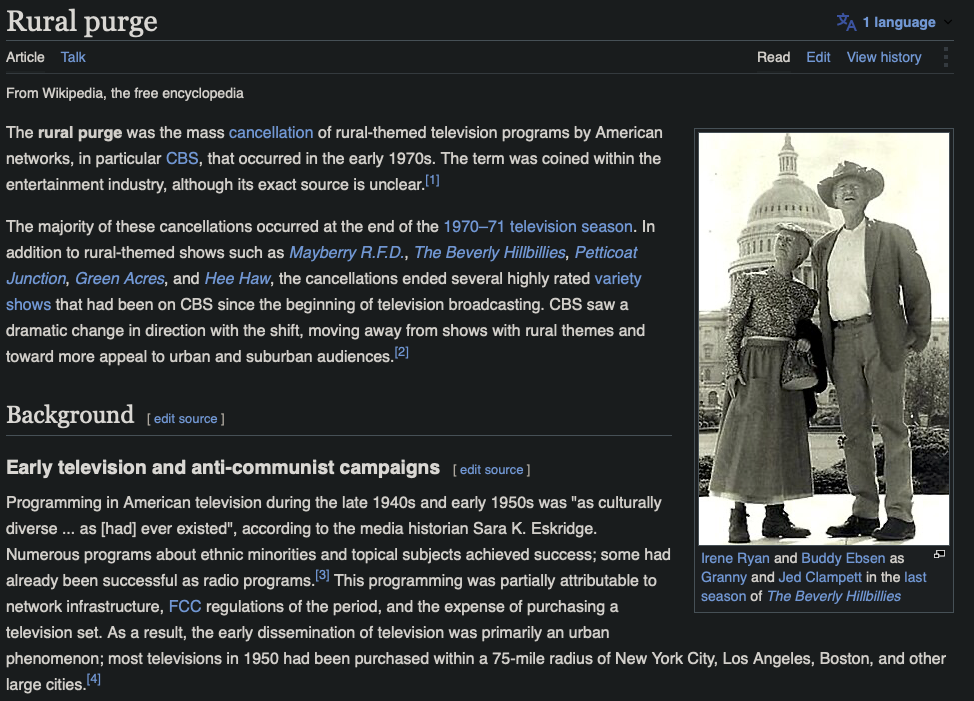Open the Edit tab
The image size is (974, 701).
click(818, 57)
